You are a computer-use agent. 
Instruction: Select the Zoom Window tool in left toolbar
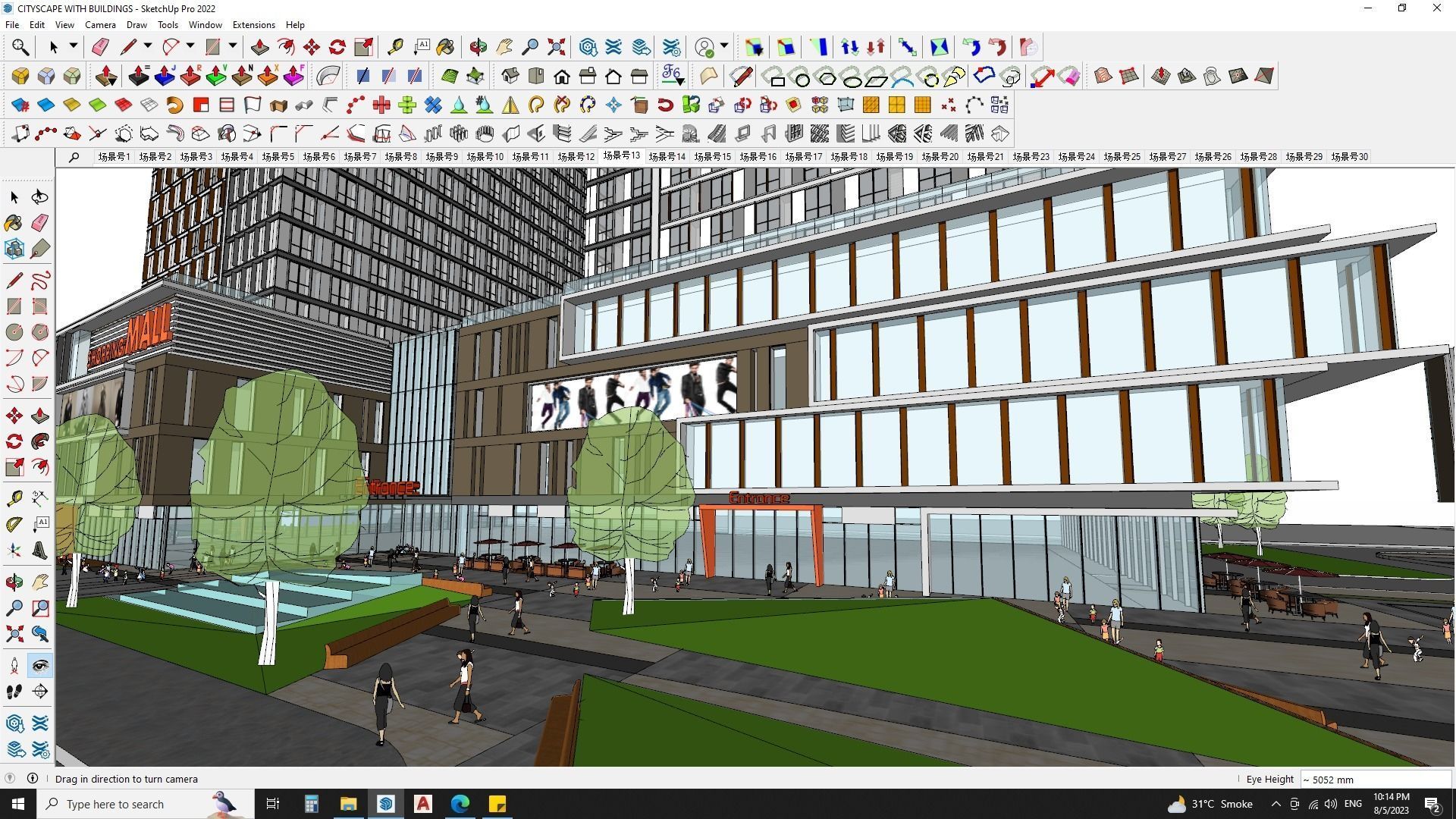tap(40, 608)
